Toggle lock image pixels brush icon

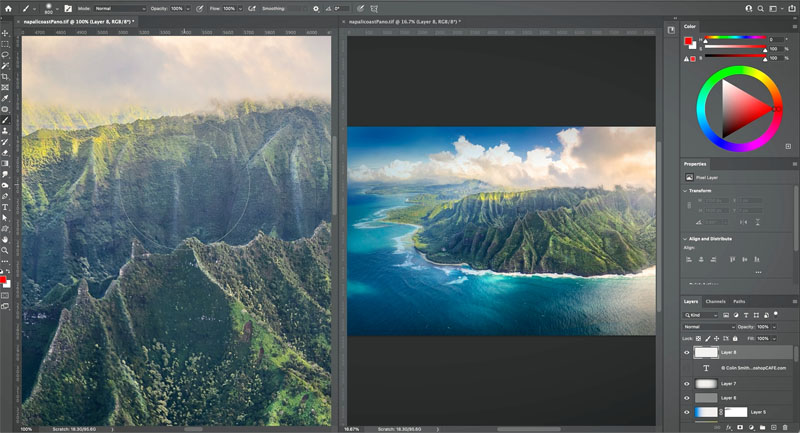708,339
